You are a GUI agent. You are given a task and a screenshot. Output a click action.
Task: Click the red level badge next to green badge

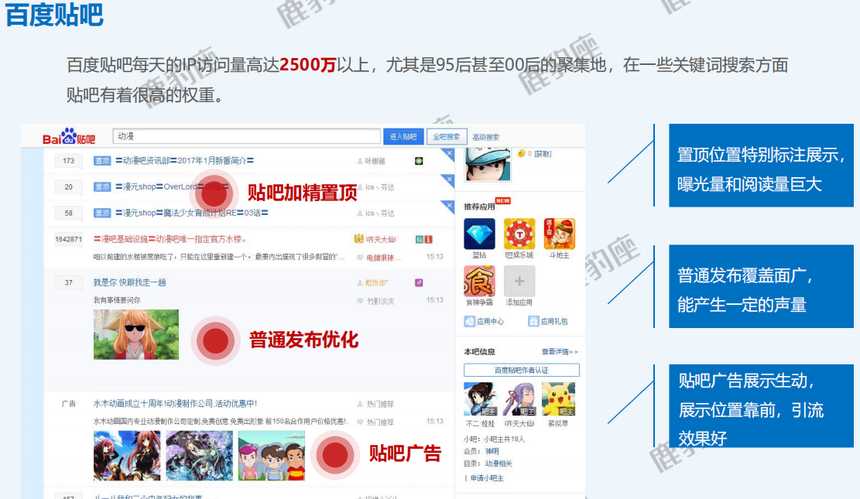(x=428, y=240)
